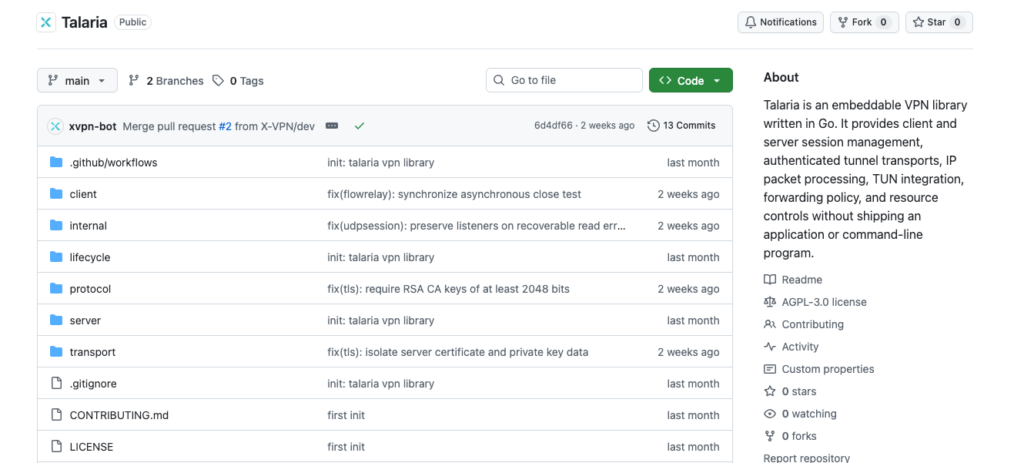Open the lifecycle folder
Viewport: 1024px width, 463px height.
click(89, 257)
